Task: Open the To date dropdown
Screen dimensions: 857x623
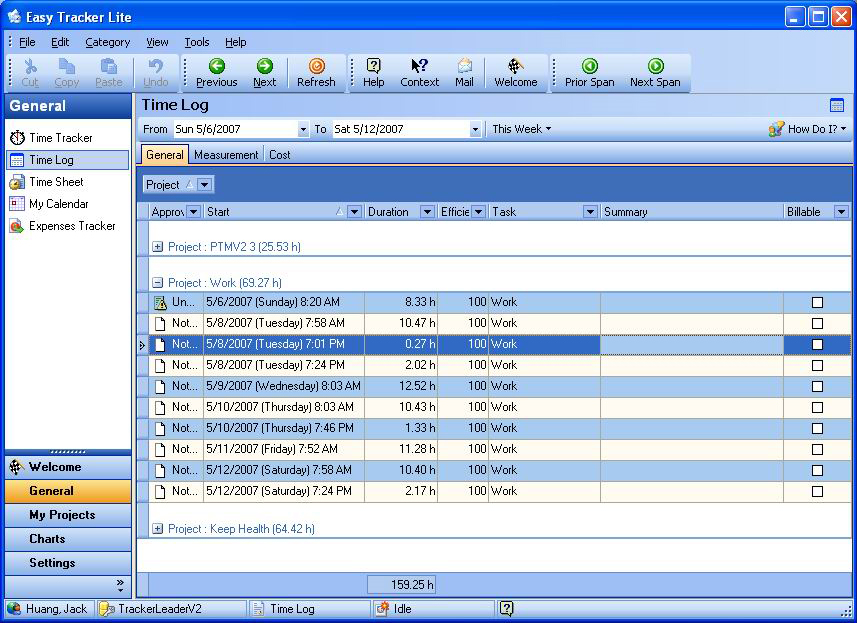Action: coord(475,130)
